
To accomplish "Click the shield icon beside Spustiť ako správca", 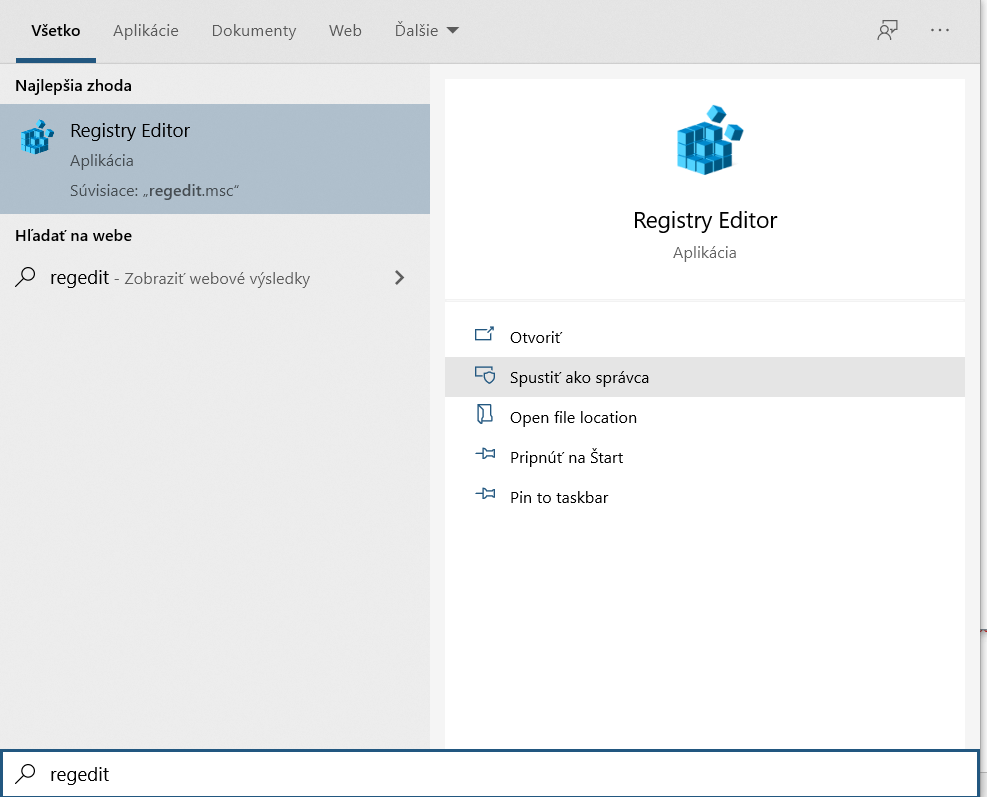I will click(485, 375).
